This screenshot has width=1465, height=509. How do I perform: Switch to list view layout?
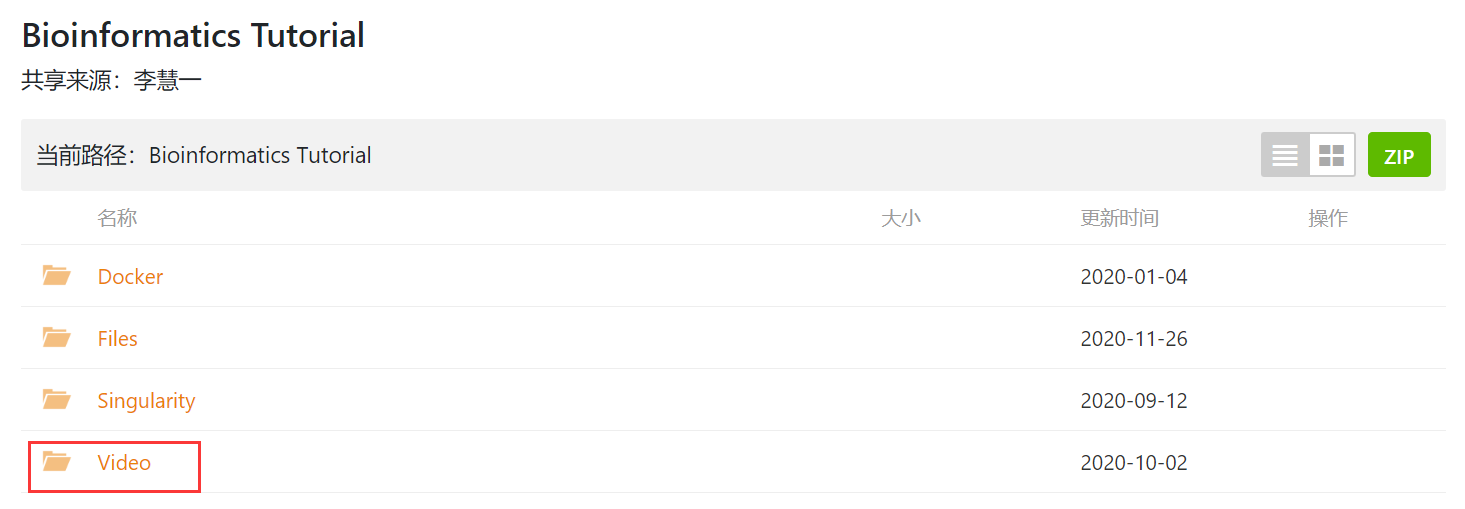1285,155
